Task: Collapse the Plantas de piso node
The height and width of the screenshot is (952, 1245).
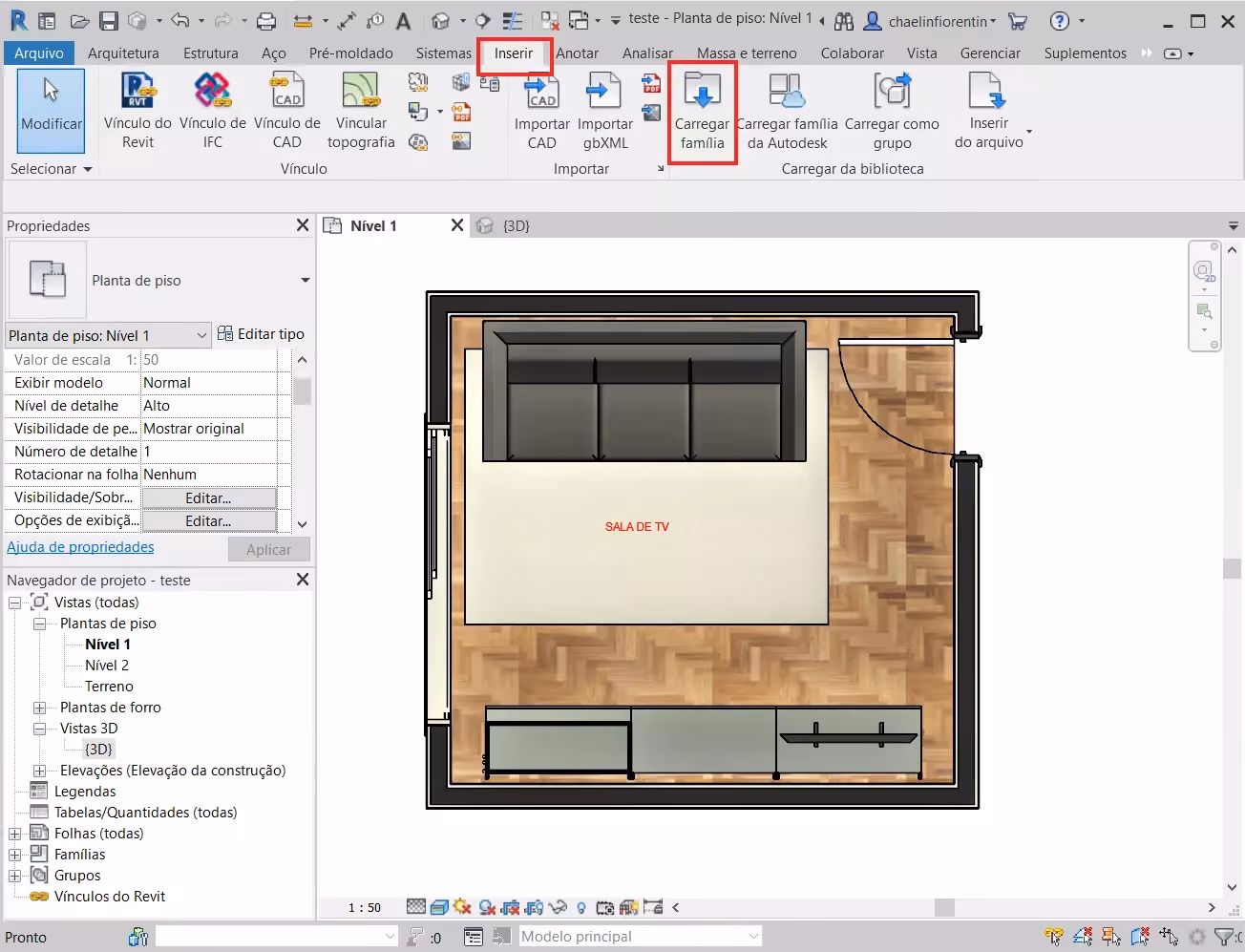Action: click(x=40, y=624)
